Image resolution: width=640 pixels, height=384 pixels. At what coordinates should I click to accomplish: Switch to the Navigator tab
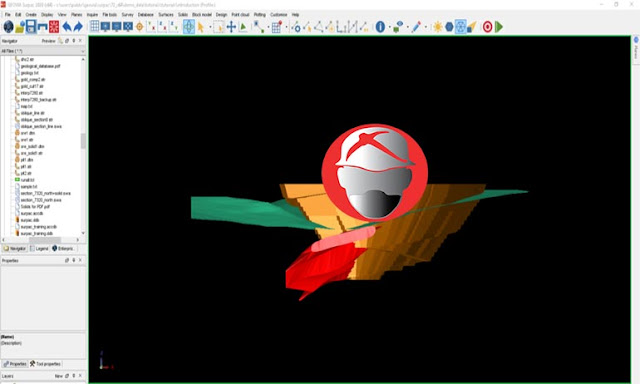point(15,249)
